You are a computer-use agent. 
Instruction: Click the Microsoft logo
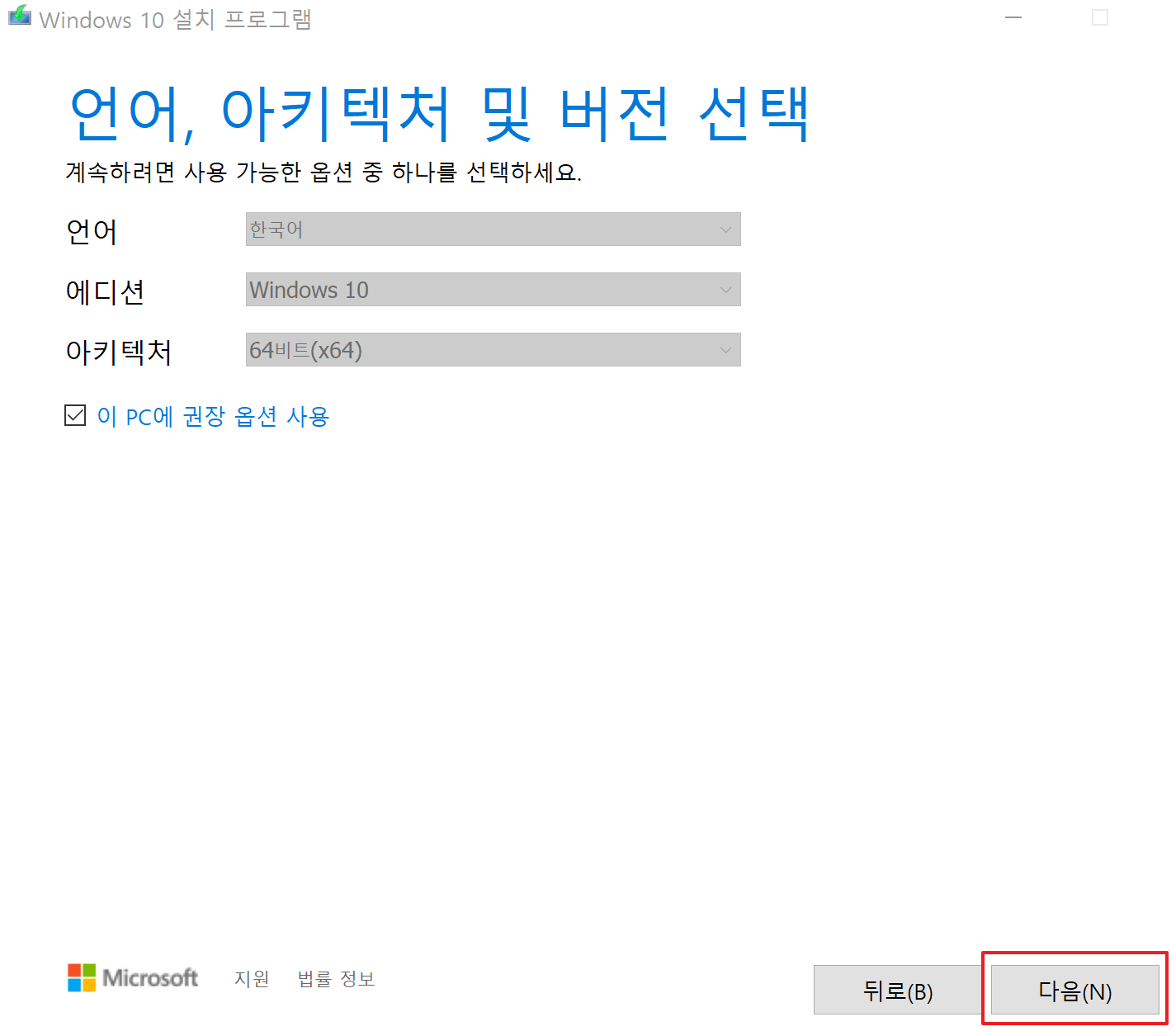tap(132, 978)
